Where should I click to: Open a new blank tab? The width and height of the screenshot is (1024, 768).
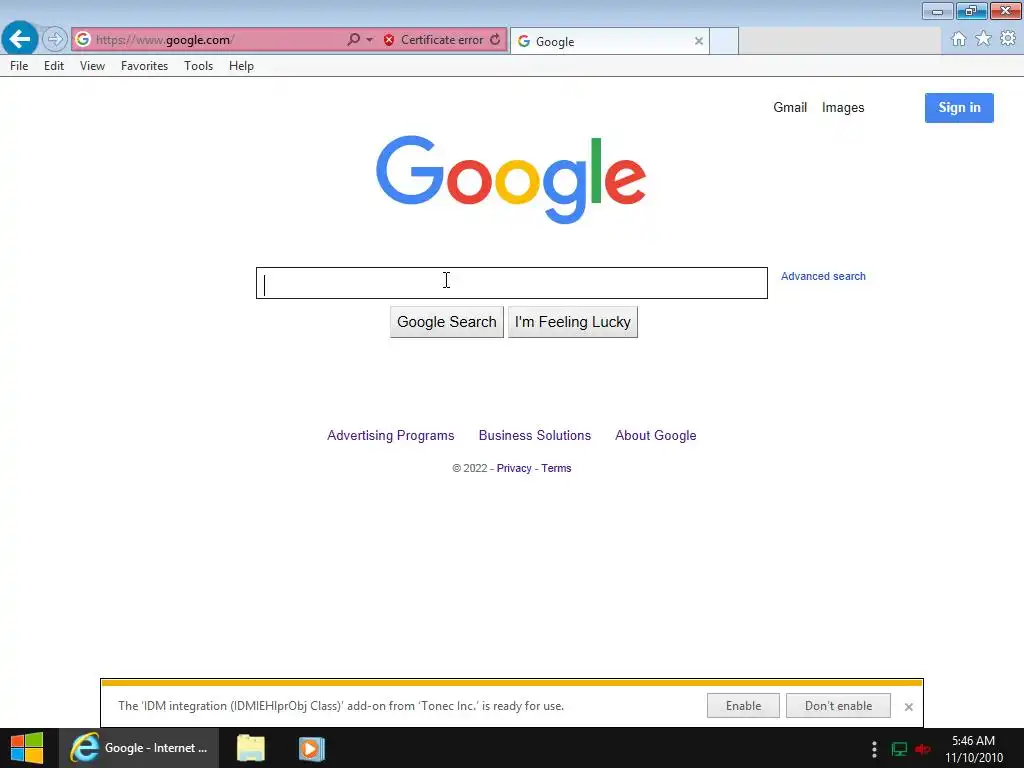click(x=724, y=41)
